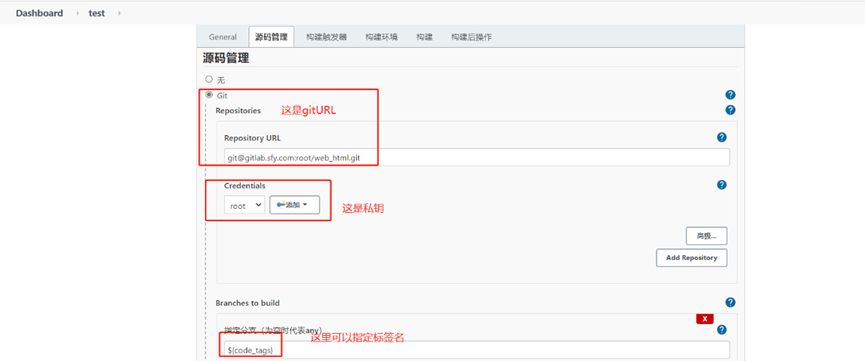Switch to the 构建触发器 tab
The width and height of the screenshot is (865, 361).
tap(327, 37)
